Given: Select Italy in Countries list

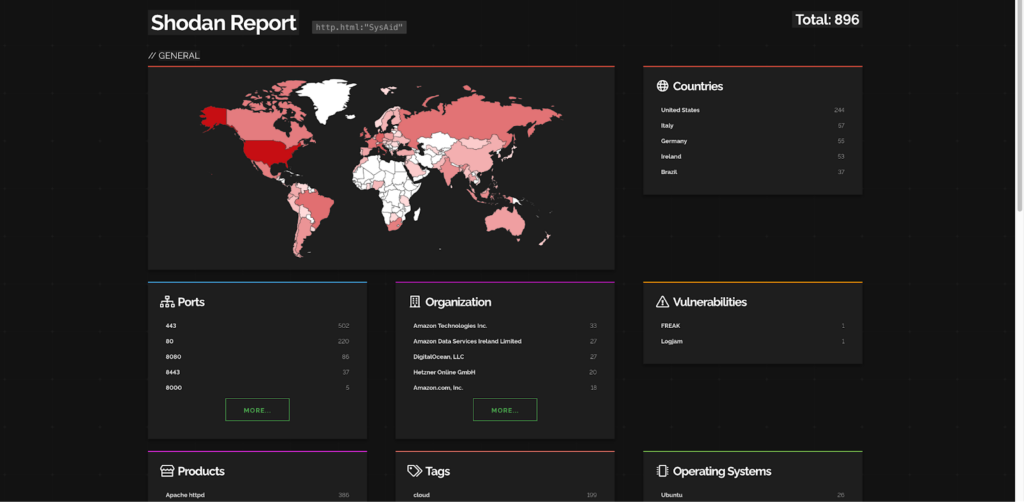Looking at the screenshot, I should point(667,125).
